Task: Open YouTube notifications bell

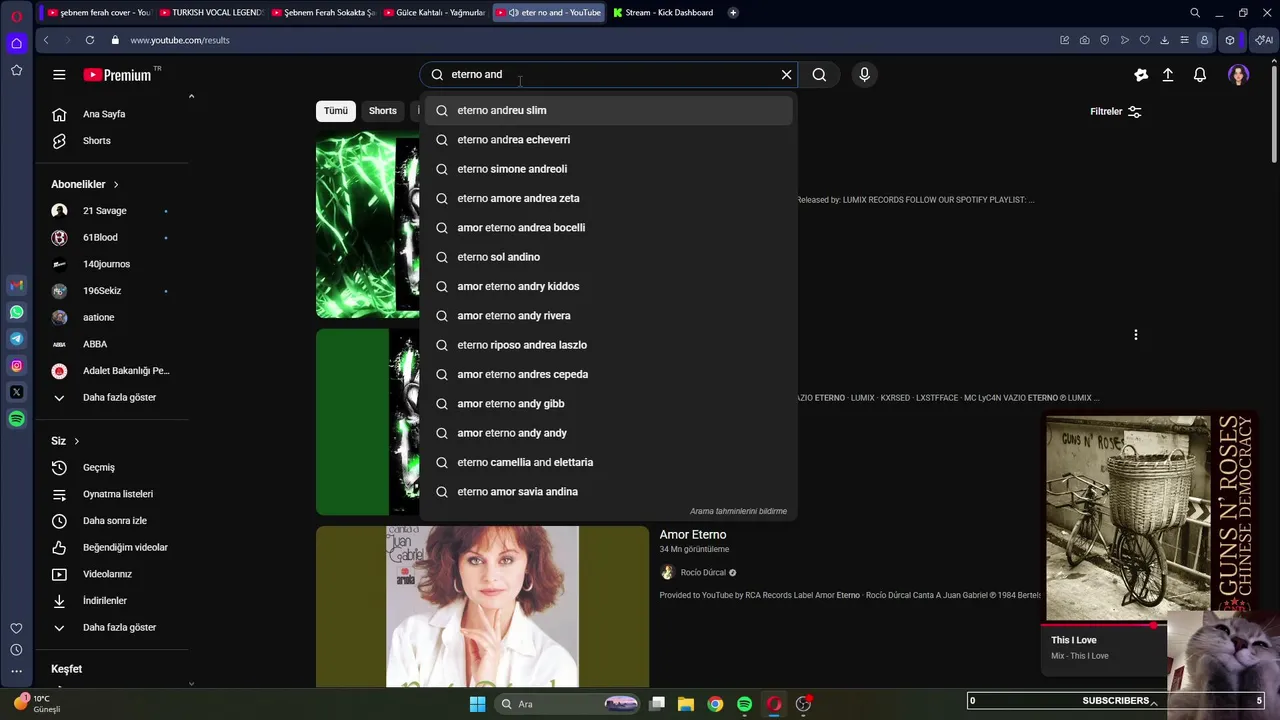Action: click(x=1200, y=75)
